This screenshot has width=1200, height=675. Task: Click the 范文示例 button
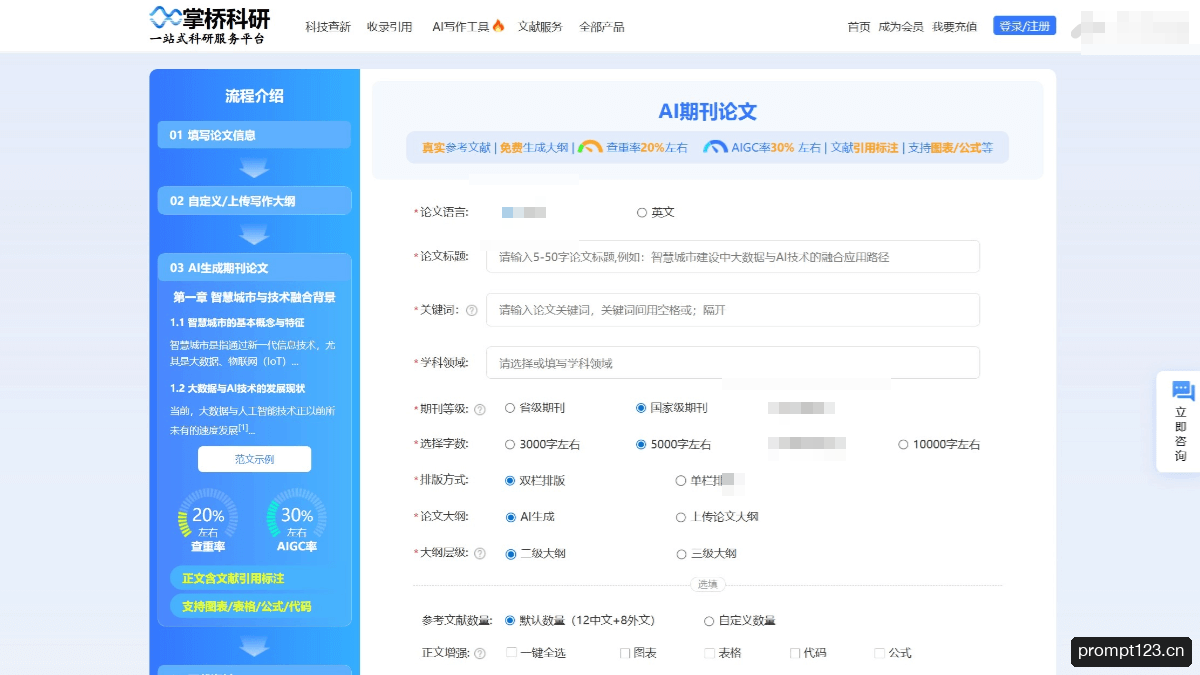click(254, 459)
